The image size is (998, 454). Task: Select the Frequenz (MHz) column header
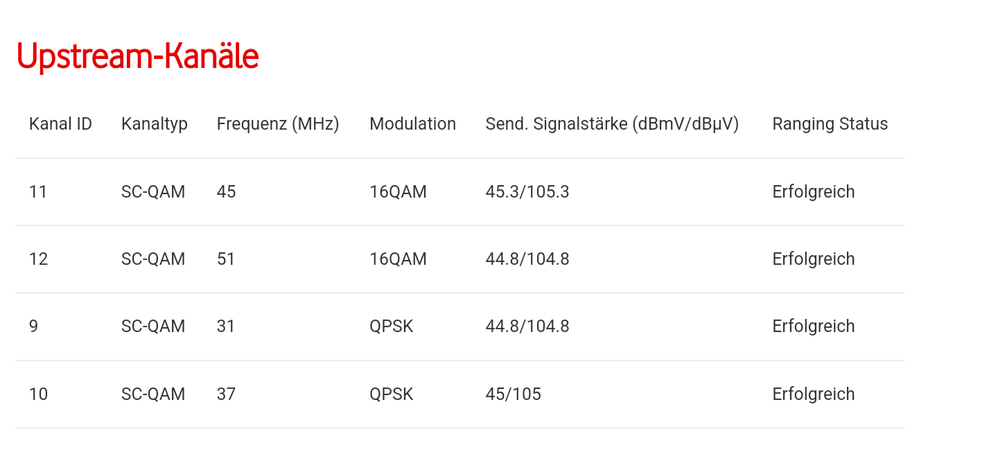pos(278,124)
